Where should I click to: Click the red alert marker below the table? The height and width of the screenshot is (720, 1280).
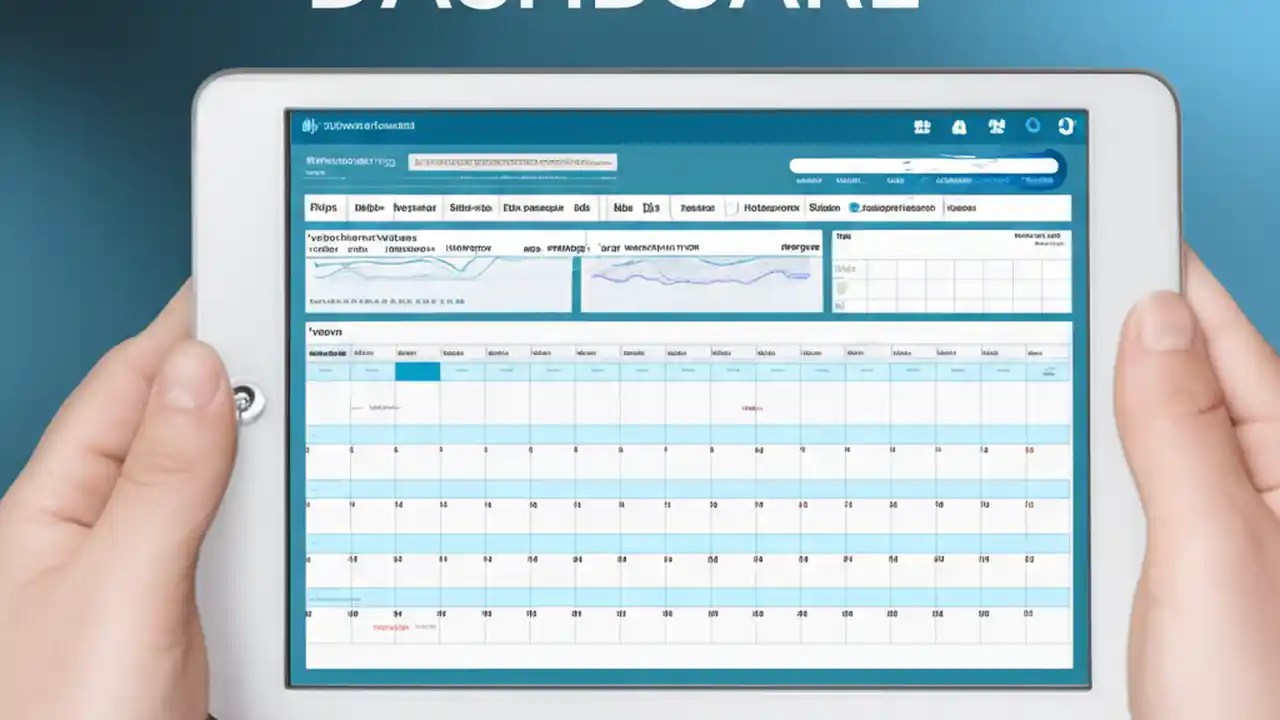click(390, 627)
